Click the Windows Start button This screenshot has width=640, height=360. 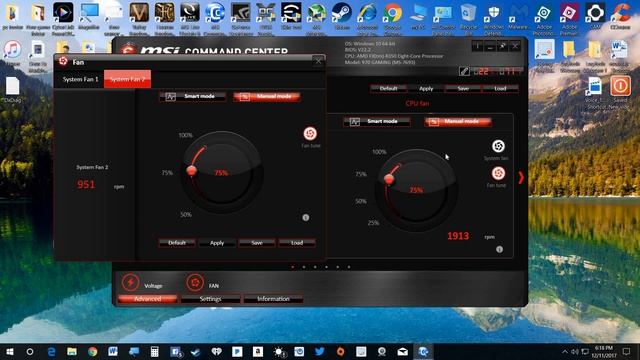[x=10, y=351]
